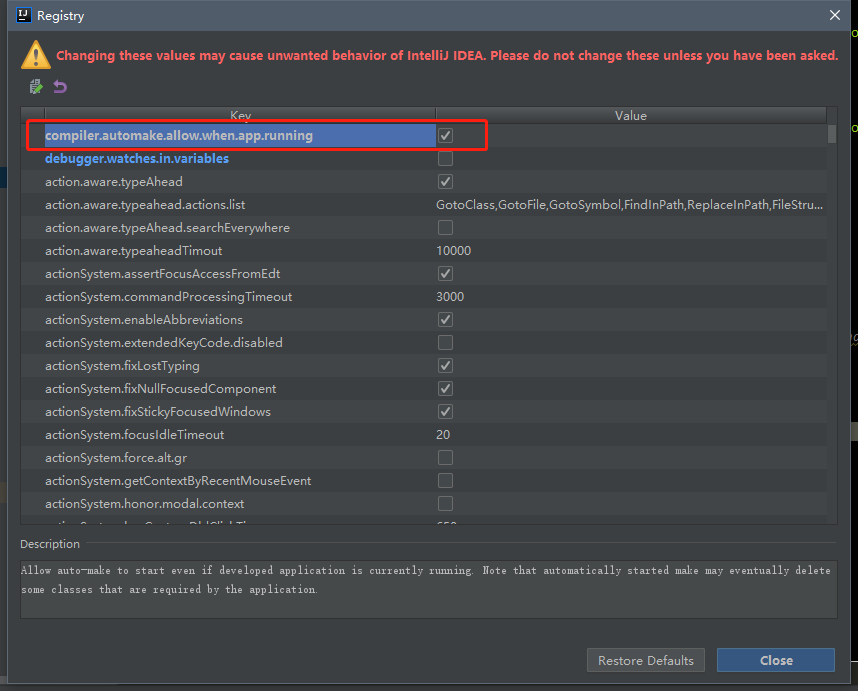Click the GotoClass,GotoFile actions list value
The height and width of the screenshot is (691, 858).
(x=629, y=204)
